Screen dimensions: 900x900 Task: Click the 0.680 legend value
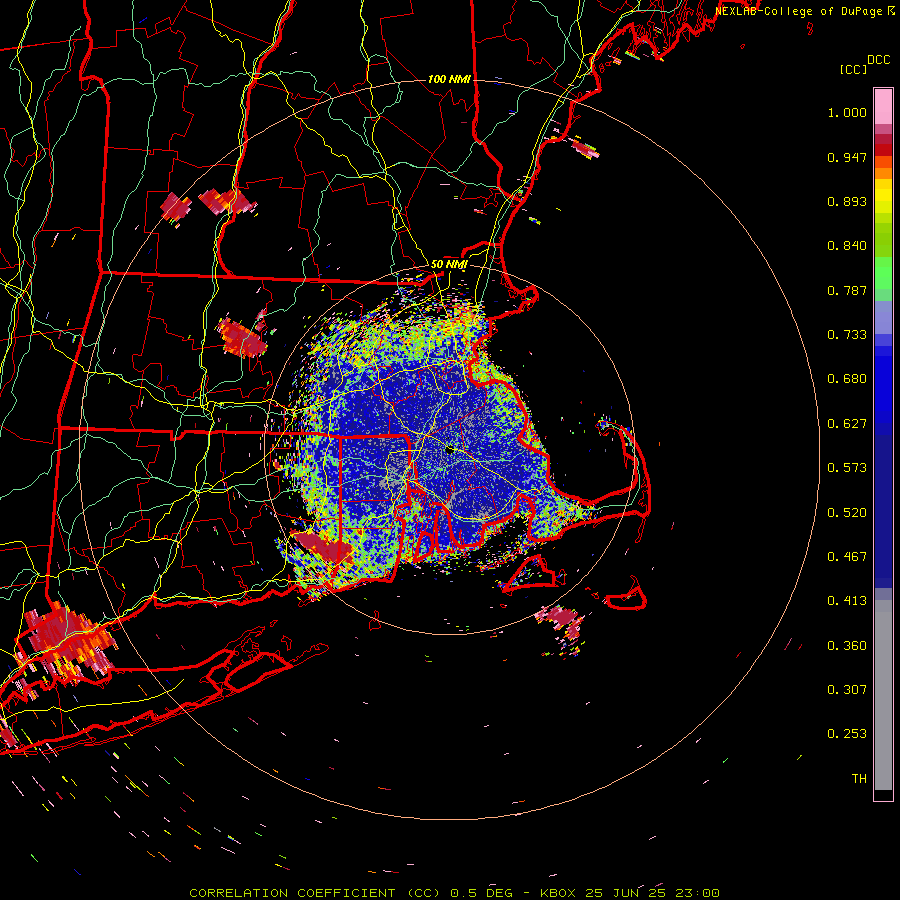coord(847,379)
